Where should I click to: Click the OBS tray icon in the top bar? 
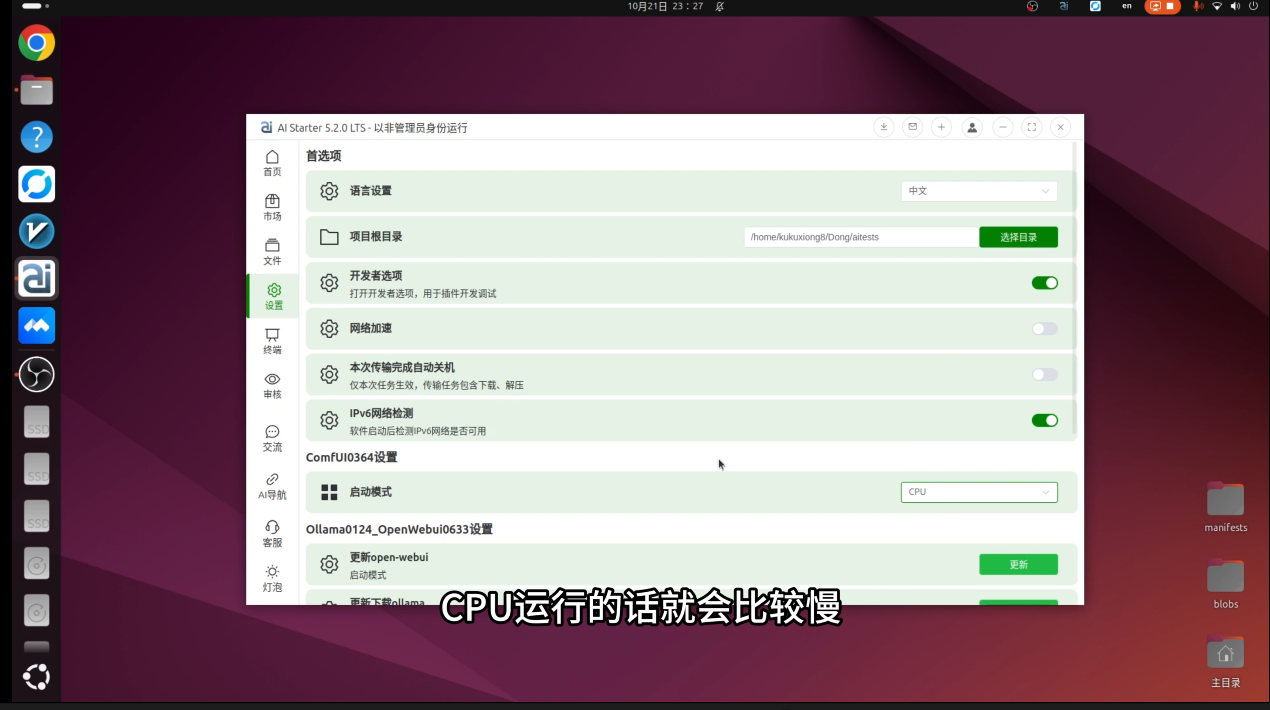tap(1033, 6)
